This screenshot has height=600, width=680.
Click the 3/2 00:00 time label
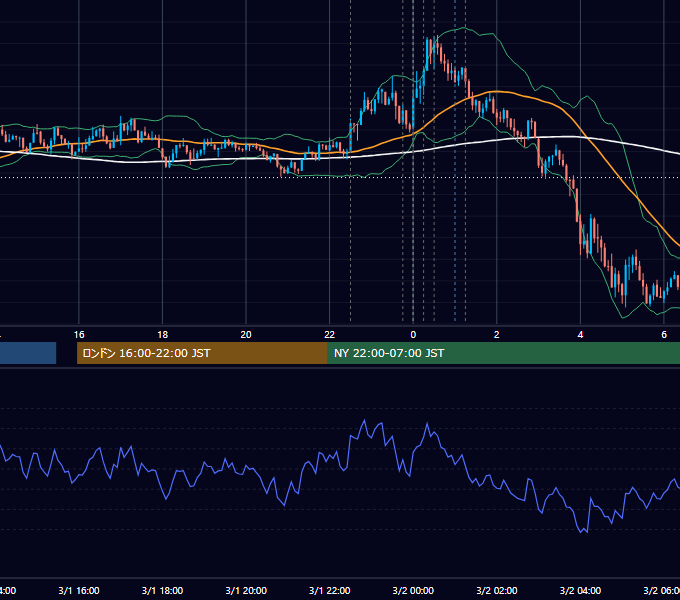413,590
